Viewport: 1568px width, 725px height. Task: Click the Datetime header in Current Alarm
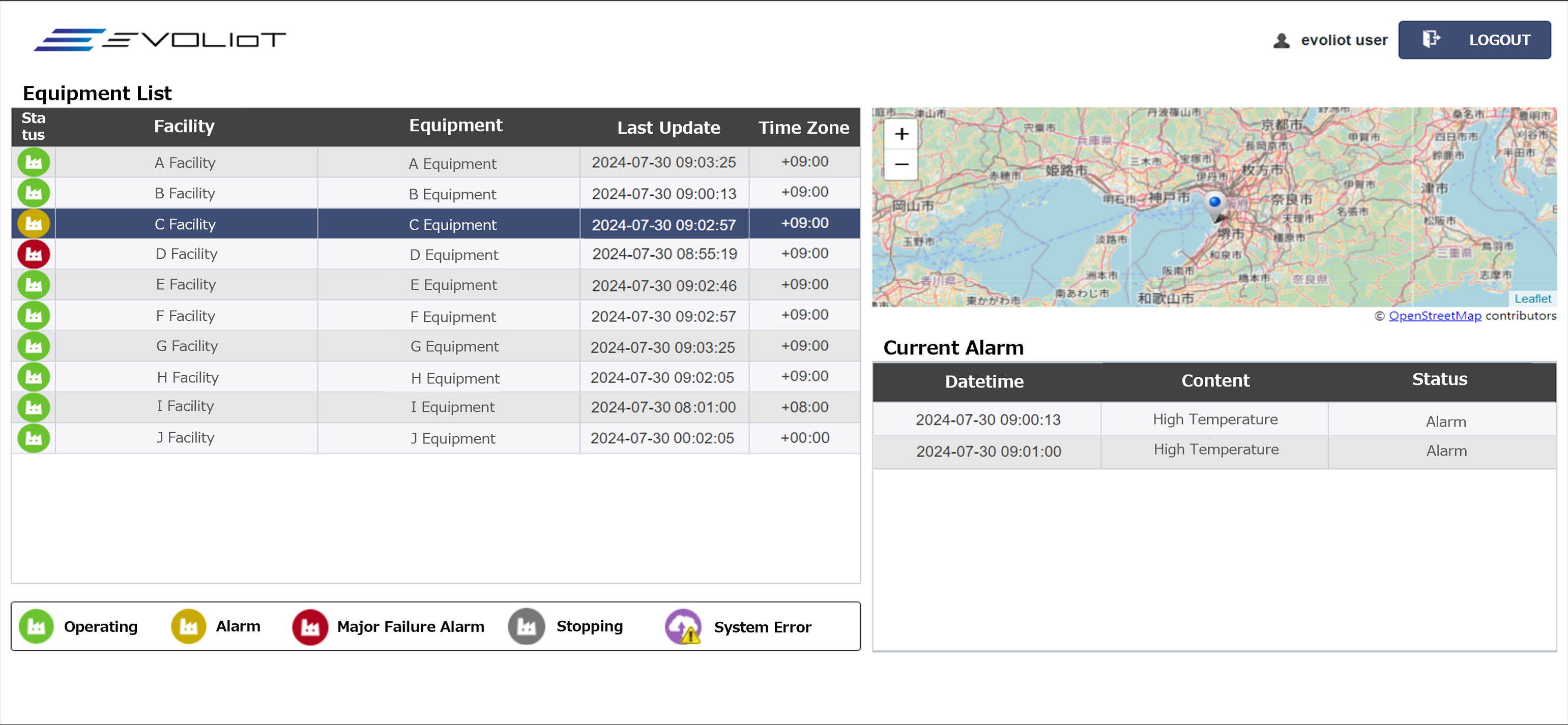point(984,382)
